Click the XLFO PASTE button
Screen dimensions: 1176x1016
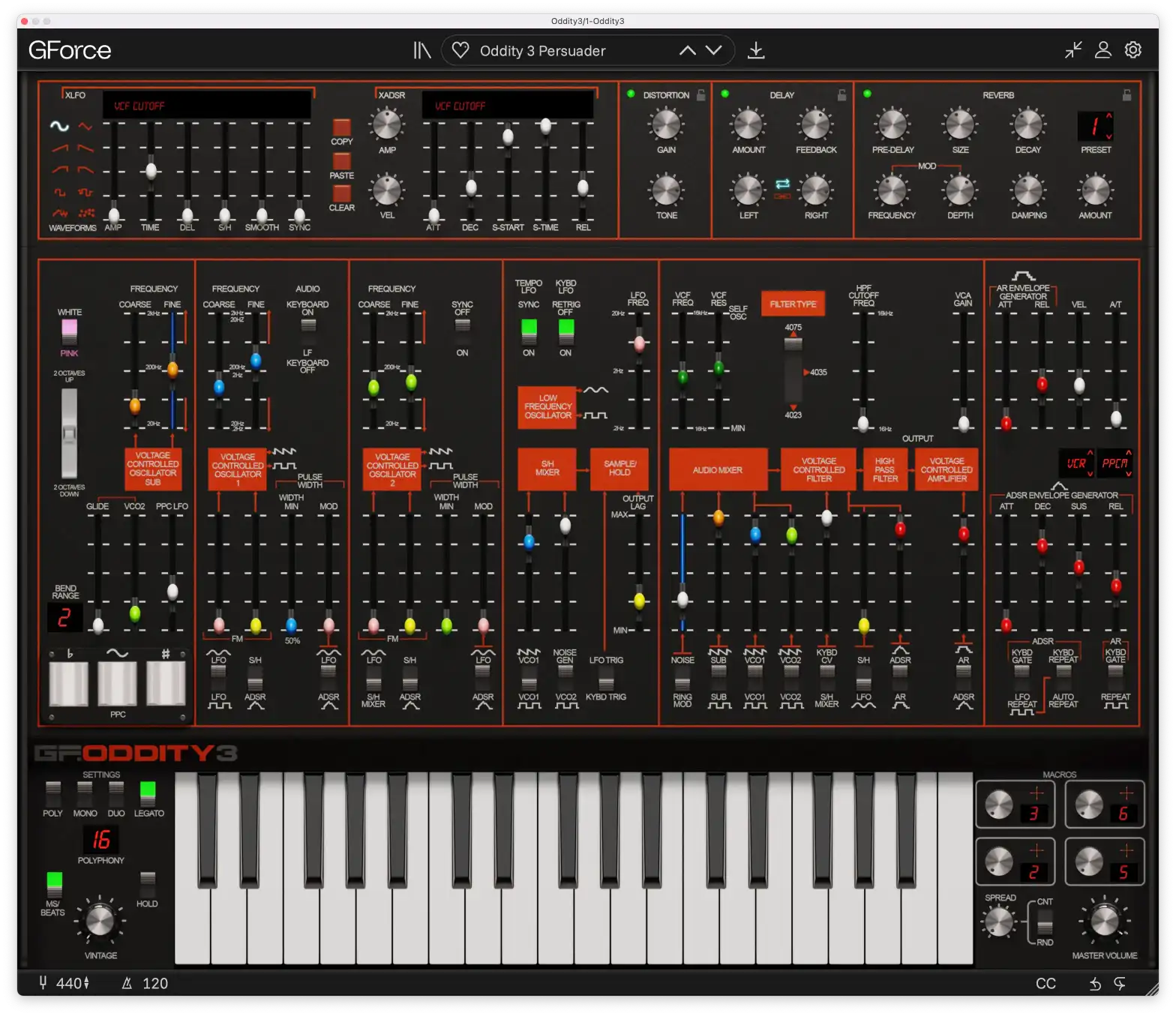tap(342, 161)
